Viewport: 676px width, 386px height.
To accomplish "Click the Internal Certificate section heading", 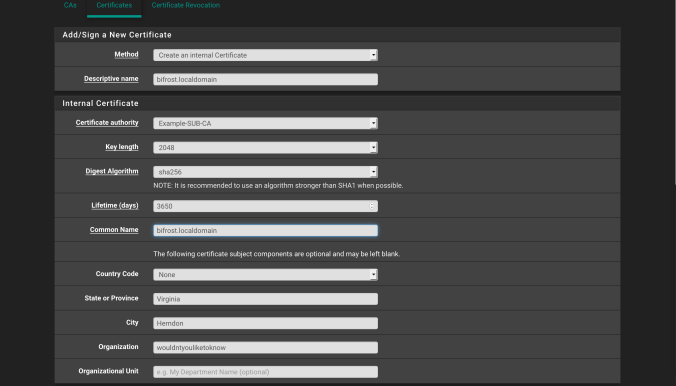I will [x=100, y=104].
